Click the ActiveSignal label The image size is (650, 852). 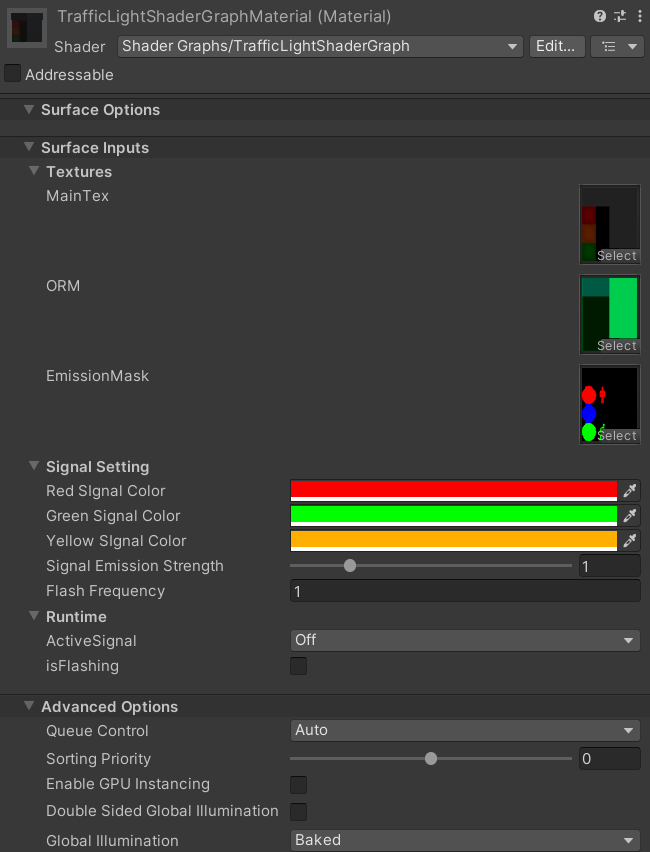click(x=91, y=641)
